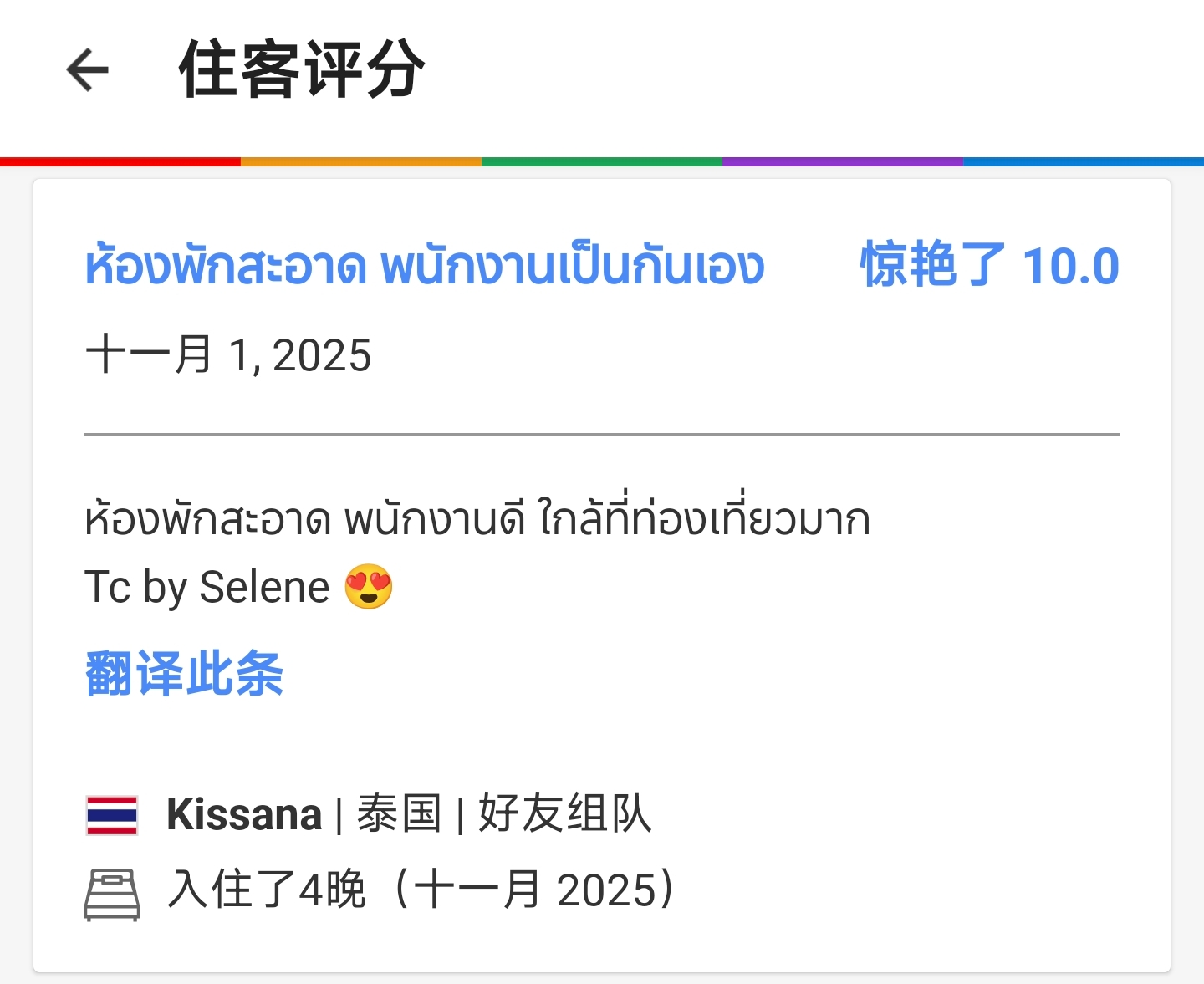Screen dimensions: 1204x984
Task: Click the 翻译此条 translate link
Action: [x=185, y=673]
